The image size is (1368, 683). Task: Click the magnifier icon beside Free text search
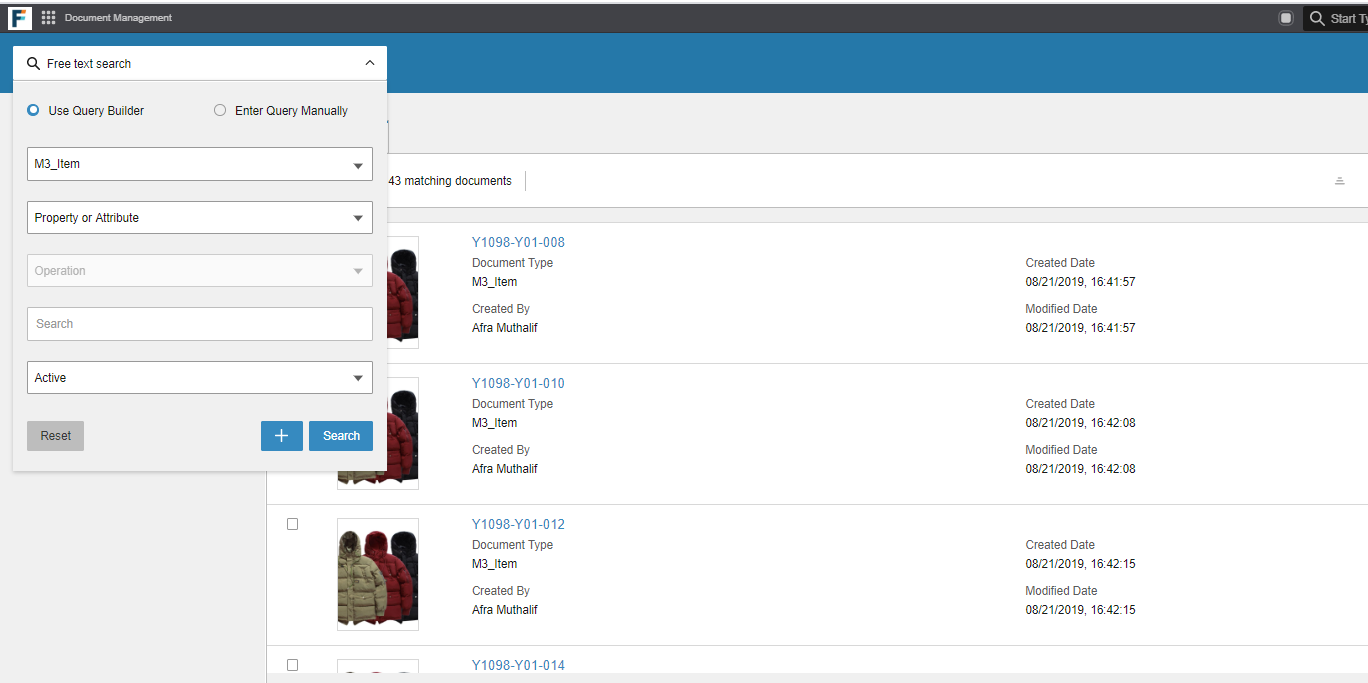[34, 63]
